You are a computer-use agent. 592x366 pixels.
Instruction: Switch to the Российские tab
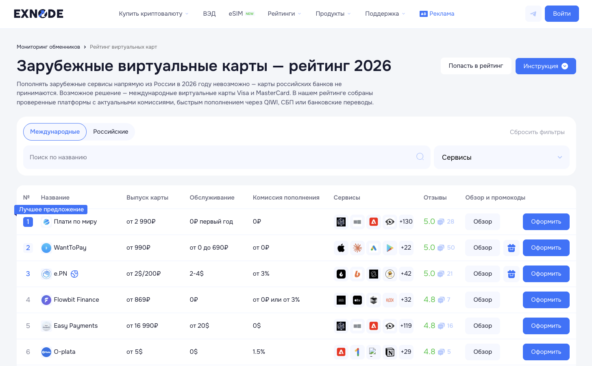(111, 132)
